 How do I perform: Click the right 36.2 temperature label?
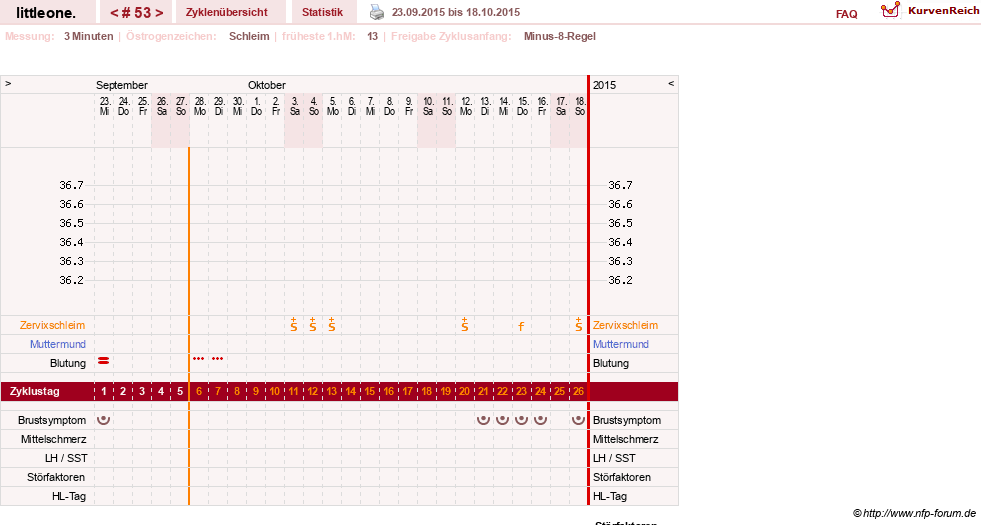(x=620, y=280)
